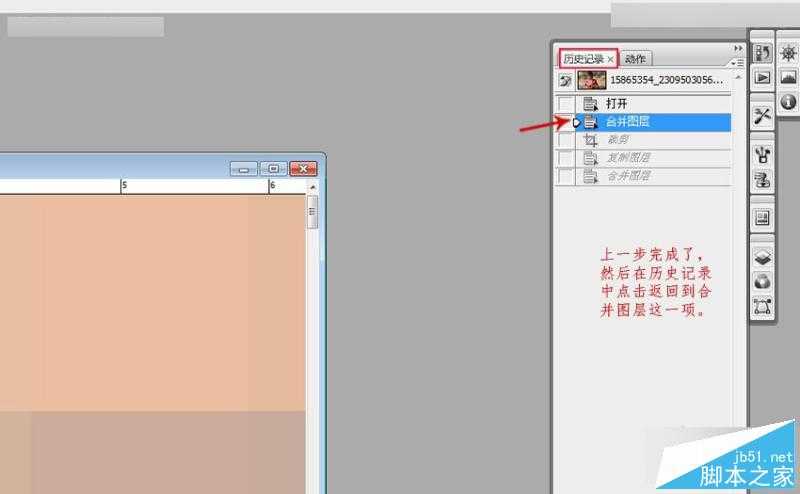Click the history snapshot thumbnail
This screenshot has height=494, width=800.
[x=593, y=80]
